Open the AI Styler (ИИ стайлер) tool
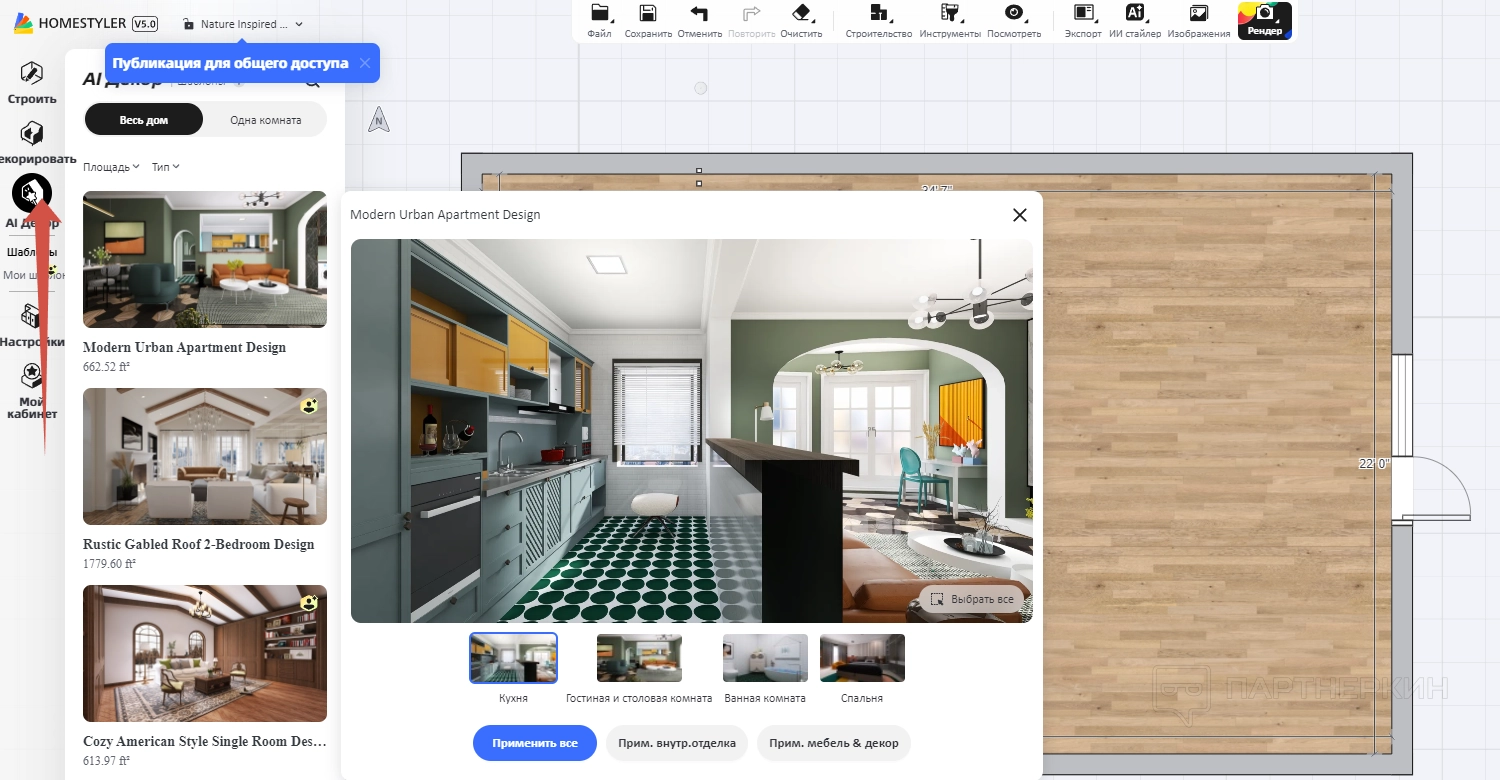 (x=1135, y=14)
